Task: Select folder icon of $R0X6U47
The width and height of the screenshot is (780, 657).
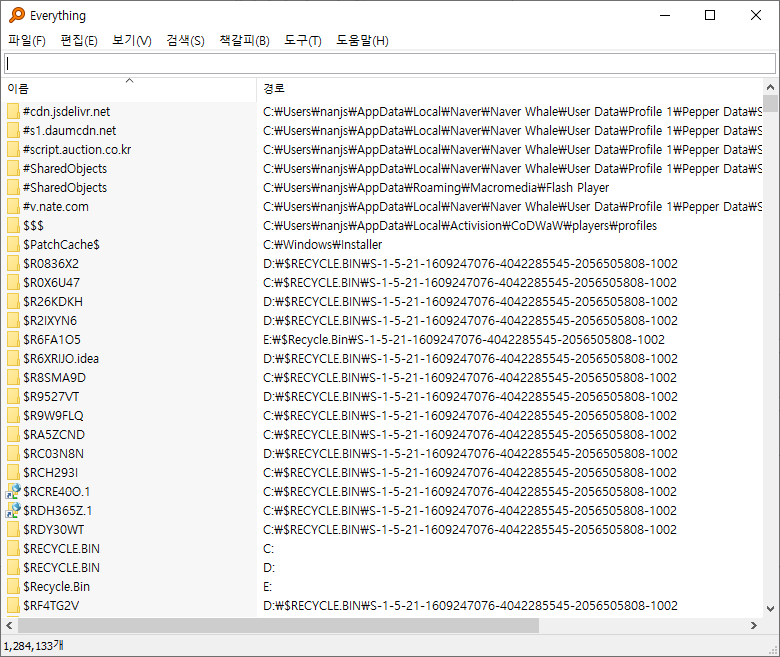Action: [13, 282]
